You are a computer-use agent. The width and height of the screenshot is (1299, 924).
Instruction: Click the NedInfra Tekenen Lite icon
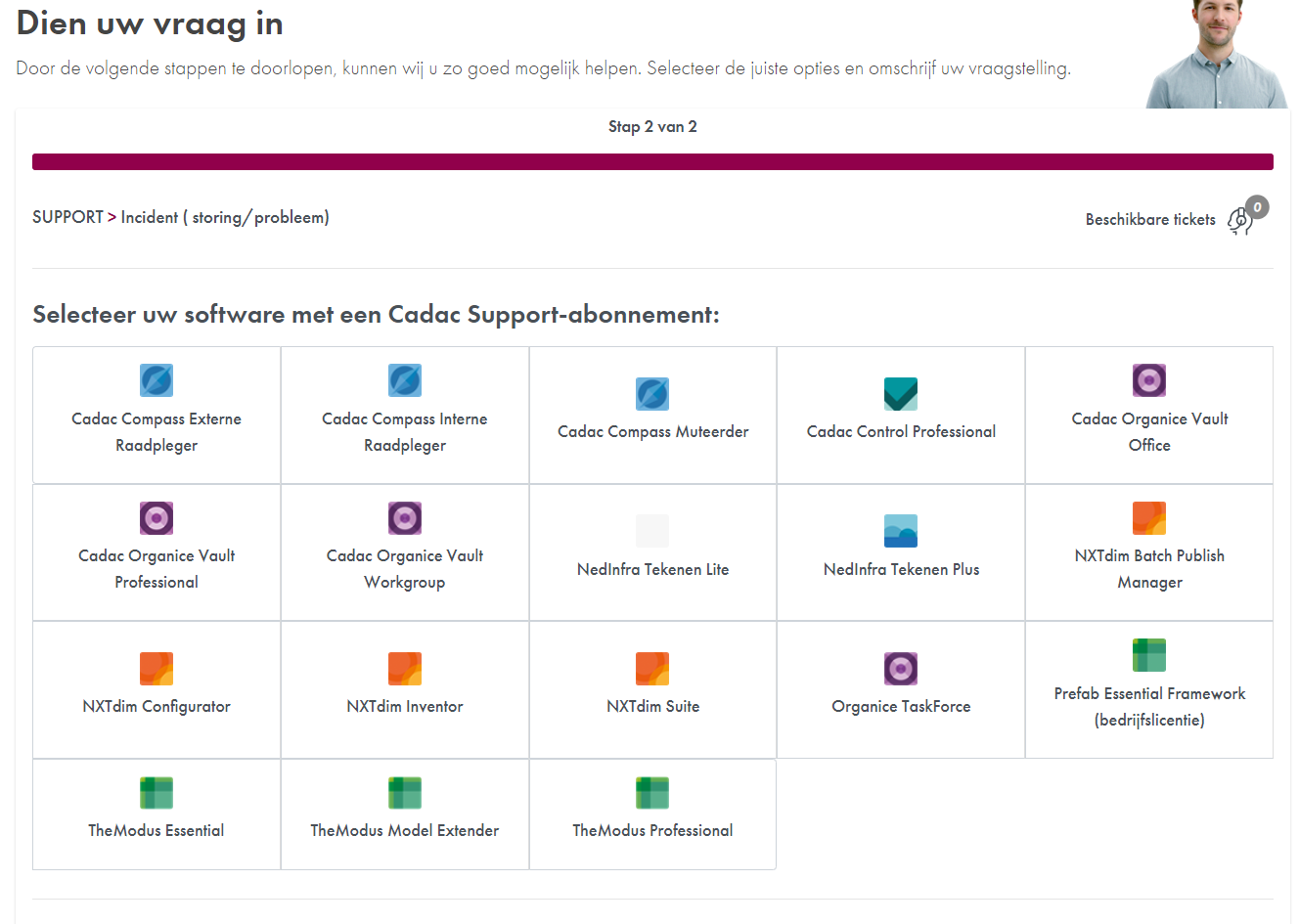click(652, 531)
